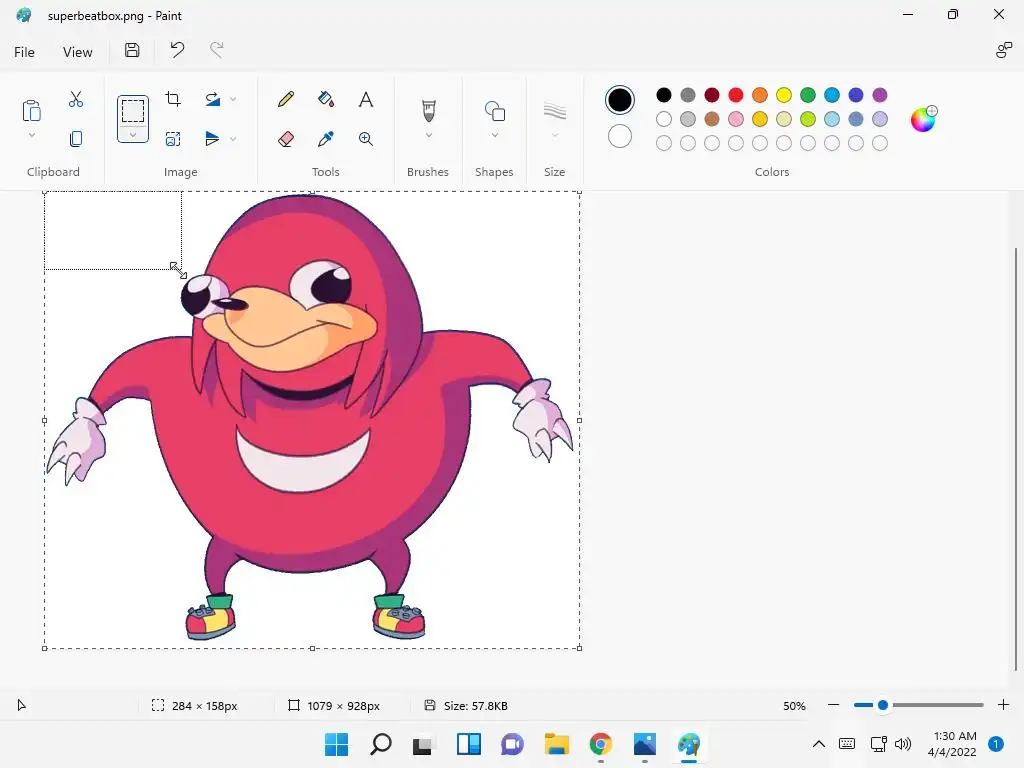Crop the image to selection
The width and height of the screenshot is (1024, 768).
[x=173, y=99]
